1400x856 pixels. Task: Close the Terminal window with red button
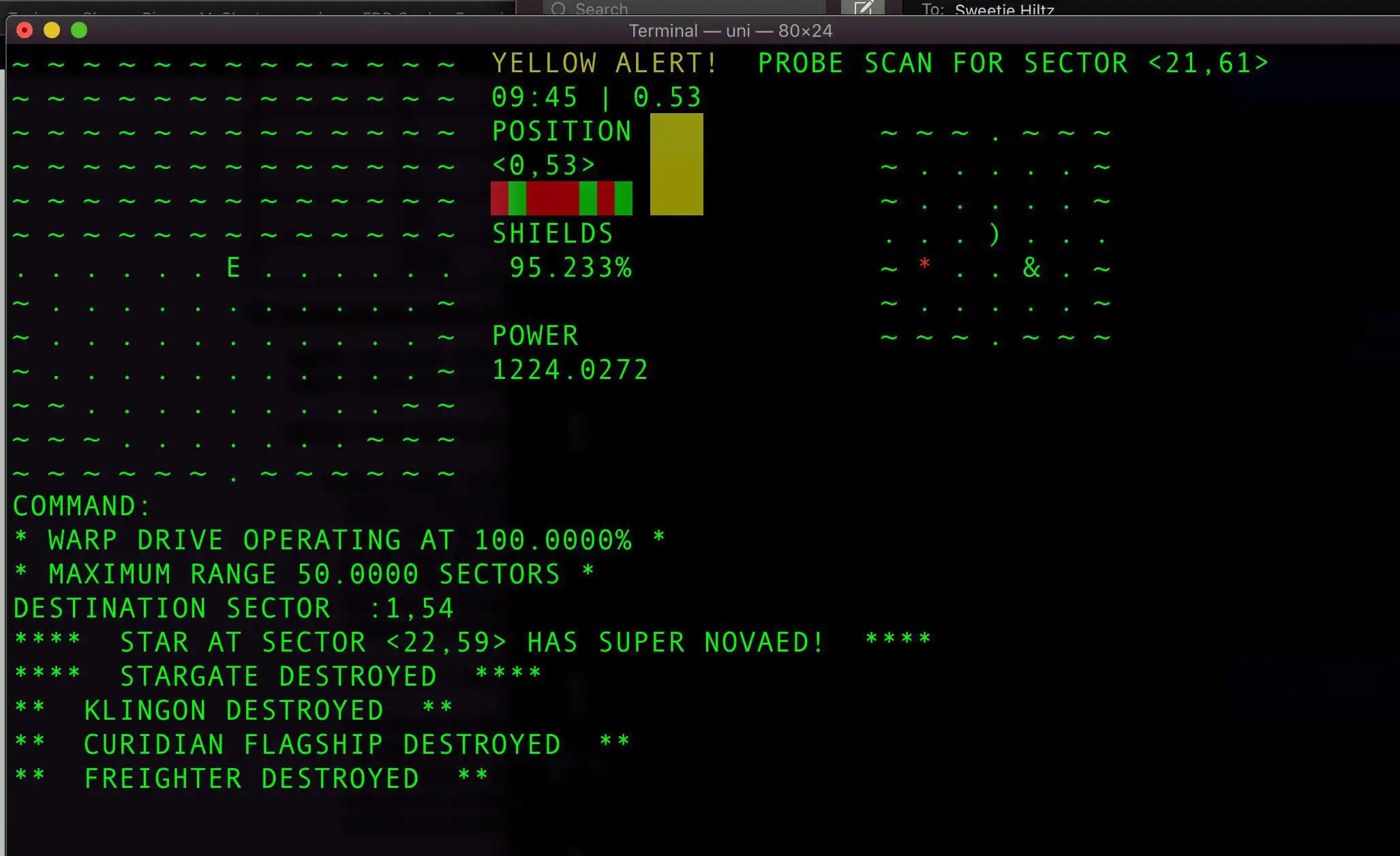(x=25, y=30)
